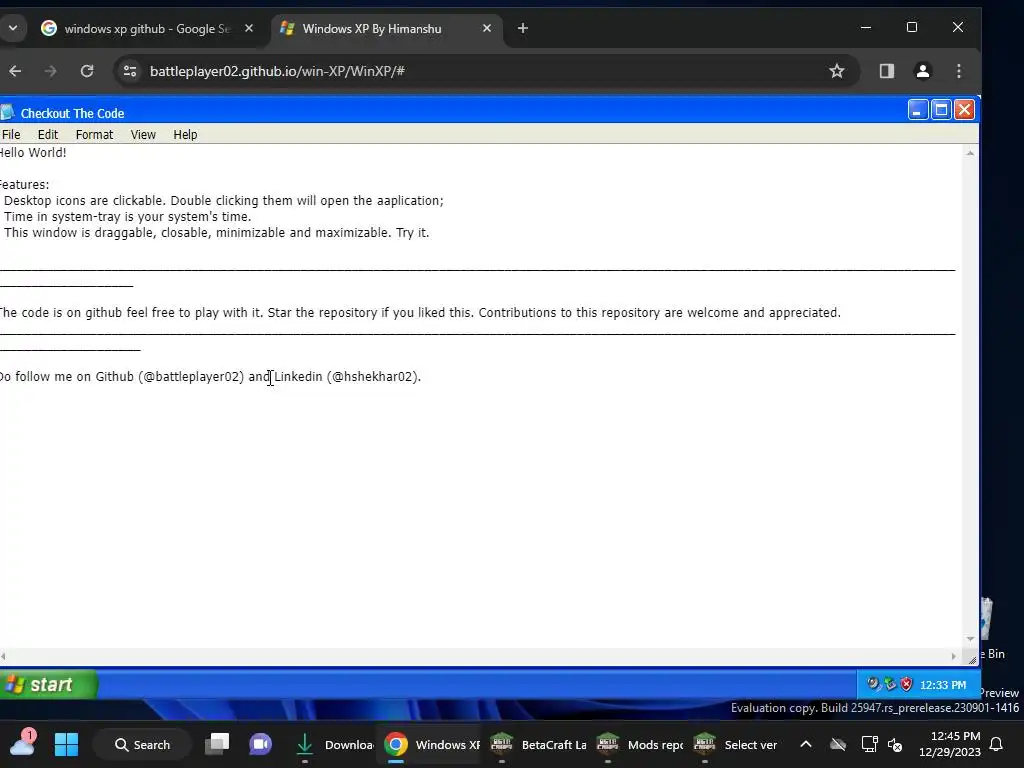Image resolution: width=1024 pixels, height=768 pixels.
Task: Click the notepad icon in title bar
Action: coord(7,112)
